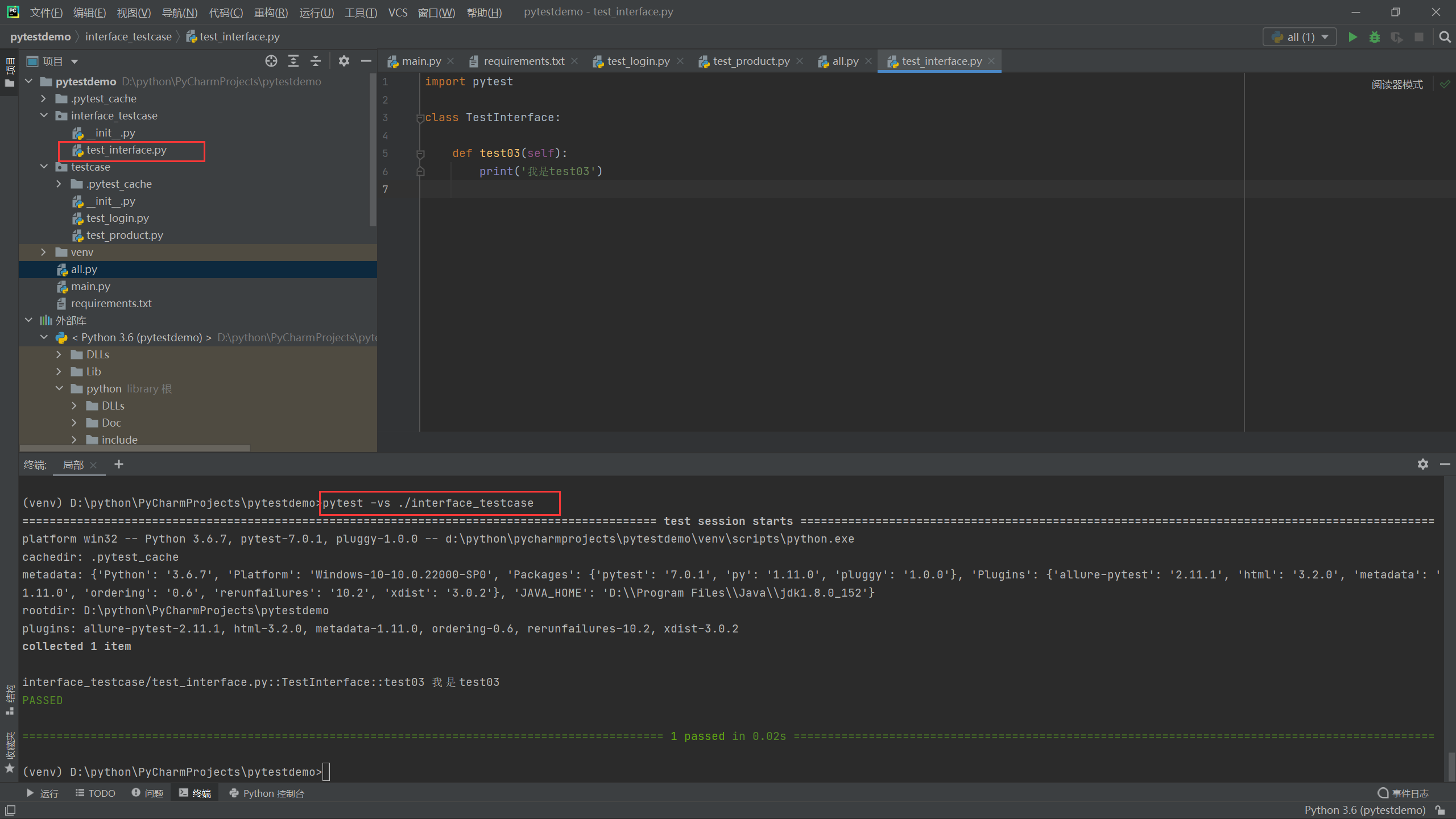Open the TODO tool window

[96, 793]
